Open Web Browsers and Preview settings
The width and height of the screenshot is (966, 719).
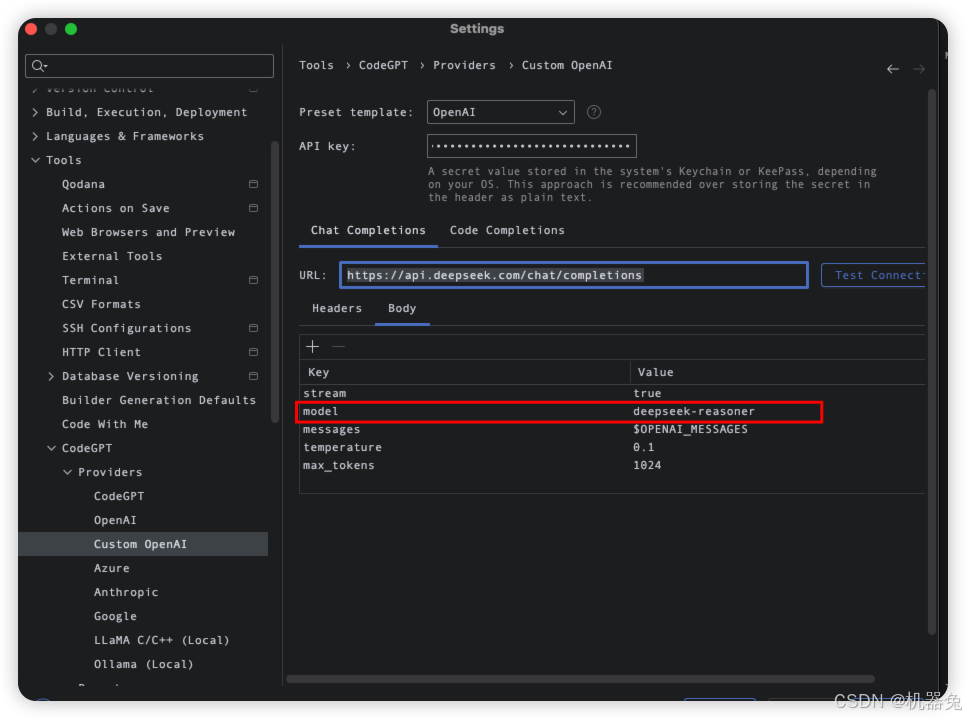[148, 232]
